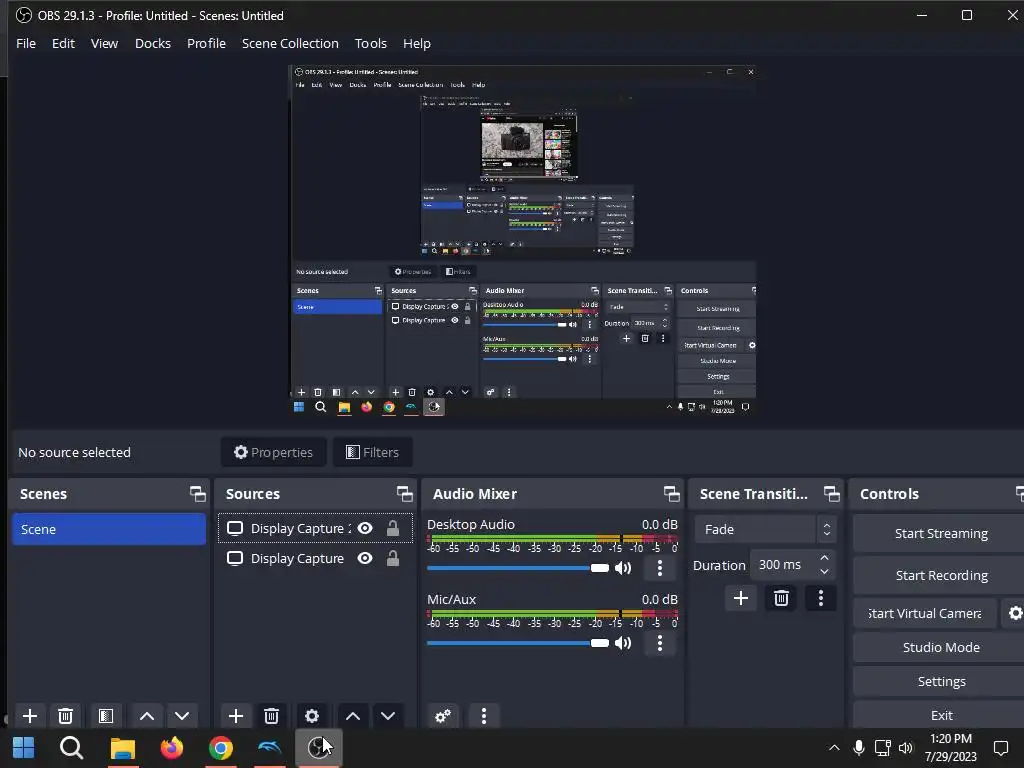Open the Tools menu
This screenshot has height=768, width=1024.
370,43
